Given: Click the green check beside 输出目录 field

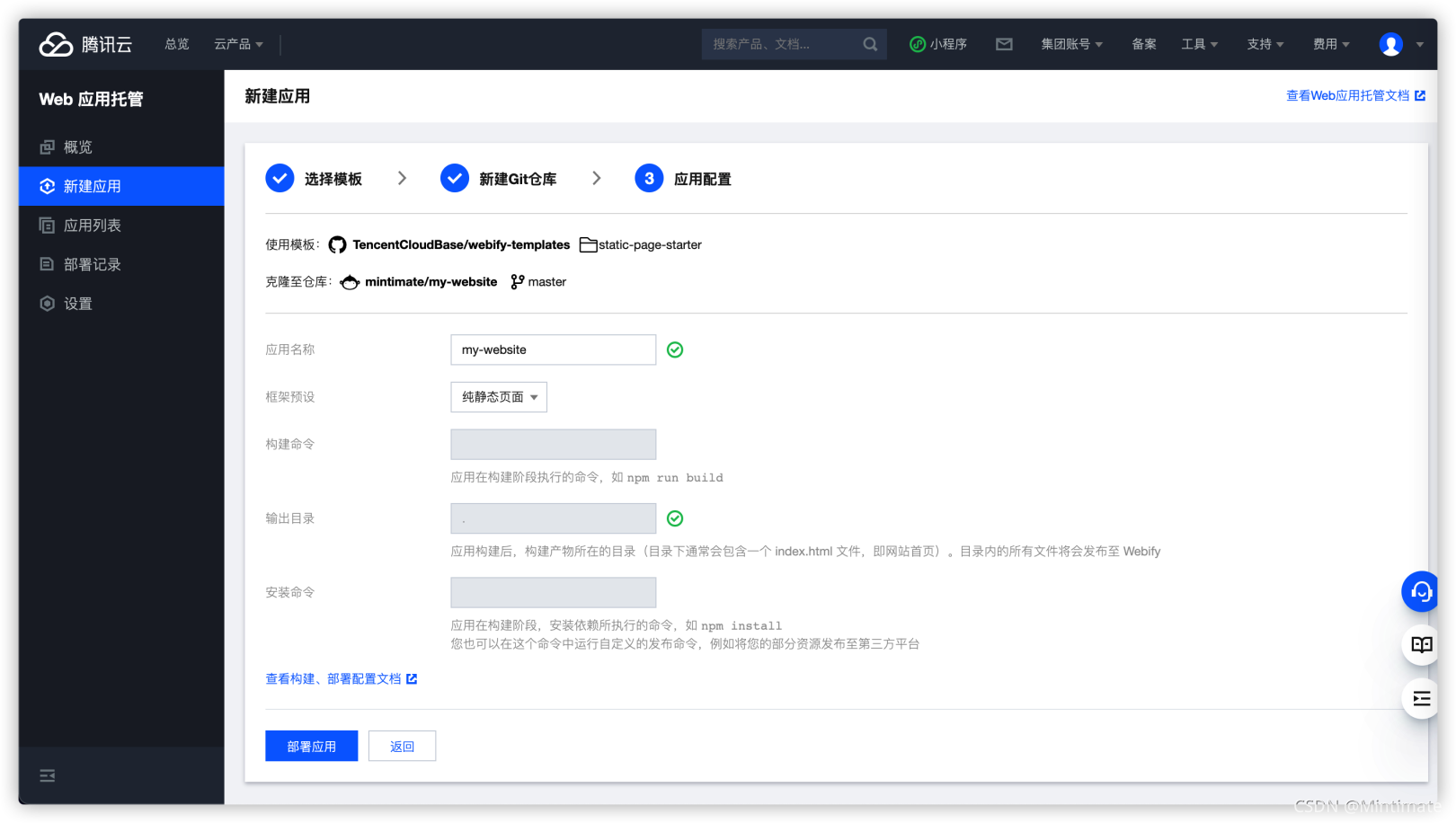Looking at the screenshot, I should (675, 518).
